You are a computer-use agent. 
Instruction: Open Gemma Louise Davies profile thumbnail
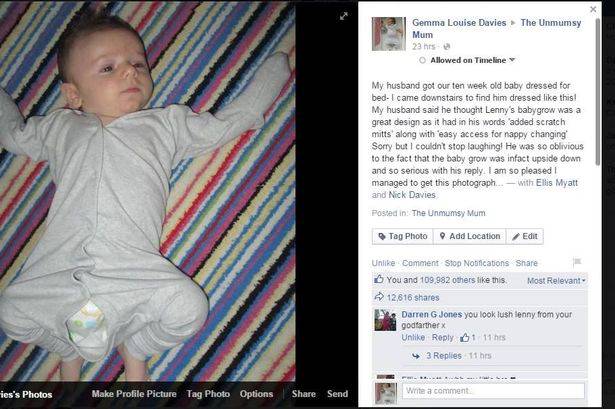tap(389, 34)
